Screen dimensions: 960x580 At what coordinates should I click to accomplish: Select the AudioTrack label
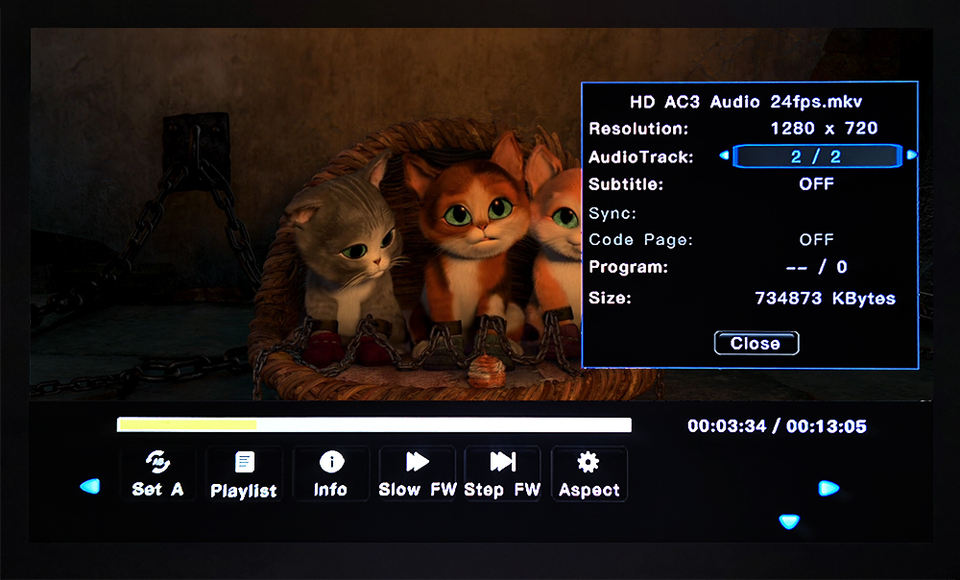[640, 157]
